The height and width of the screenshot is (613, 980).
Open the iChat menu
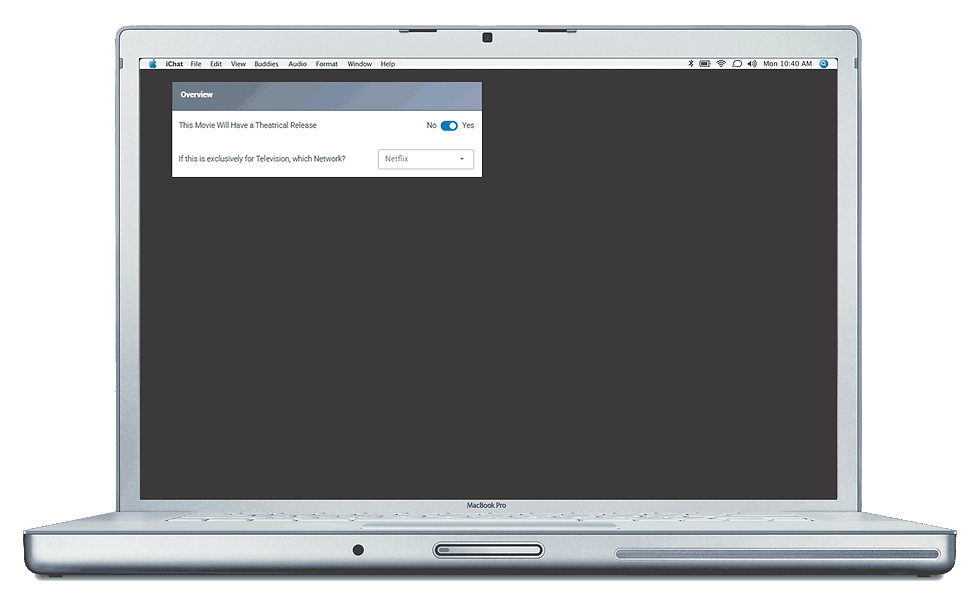(x=174, y=64)
